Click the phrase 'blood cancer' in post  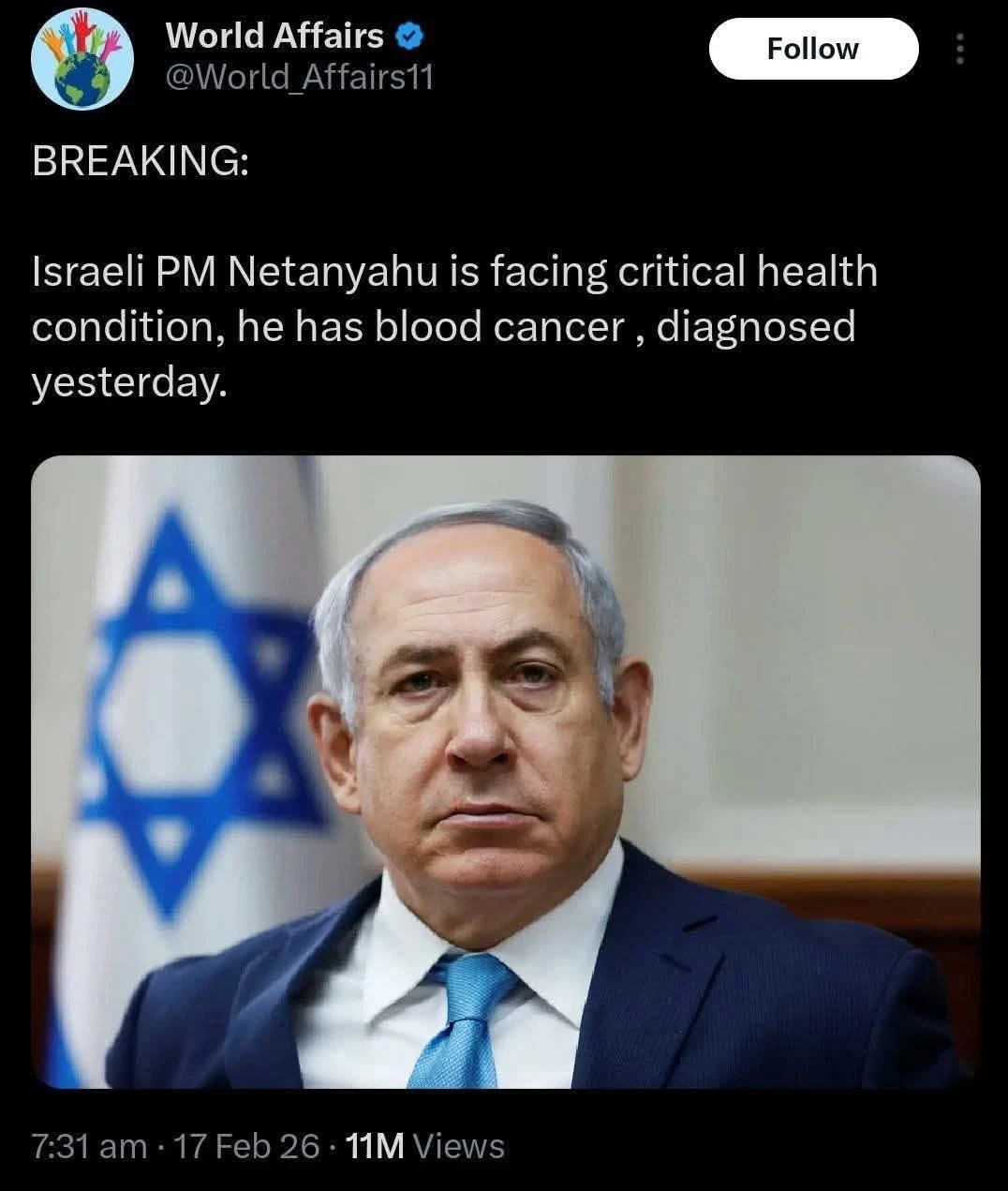[499, 326]
